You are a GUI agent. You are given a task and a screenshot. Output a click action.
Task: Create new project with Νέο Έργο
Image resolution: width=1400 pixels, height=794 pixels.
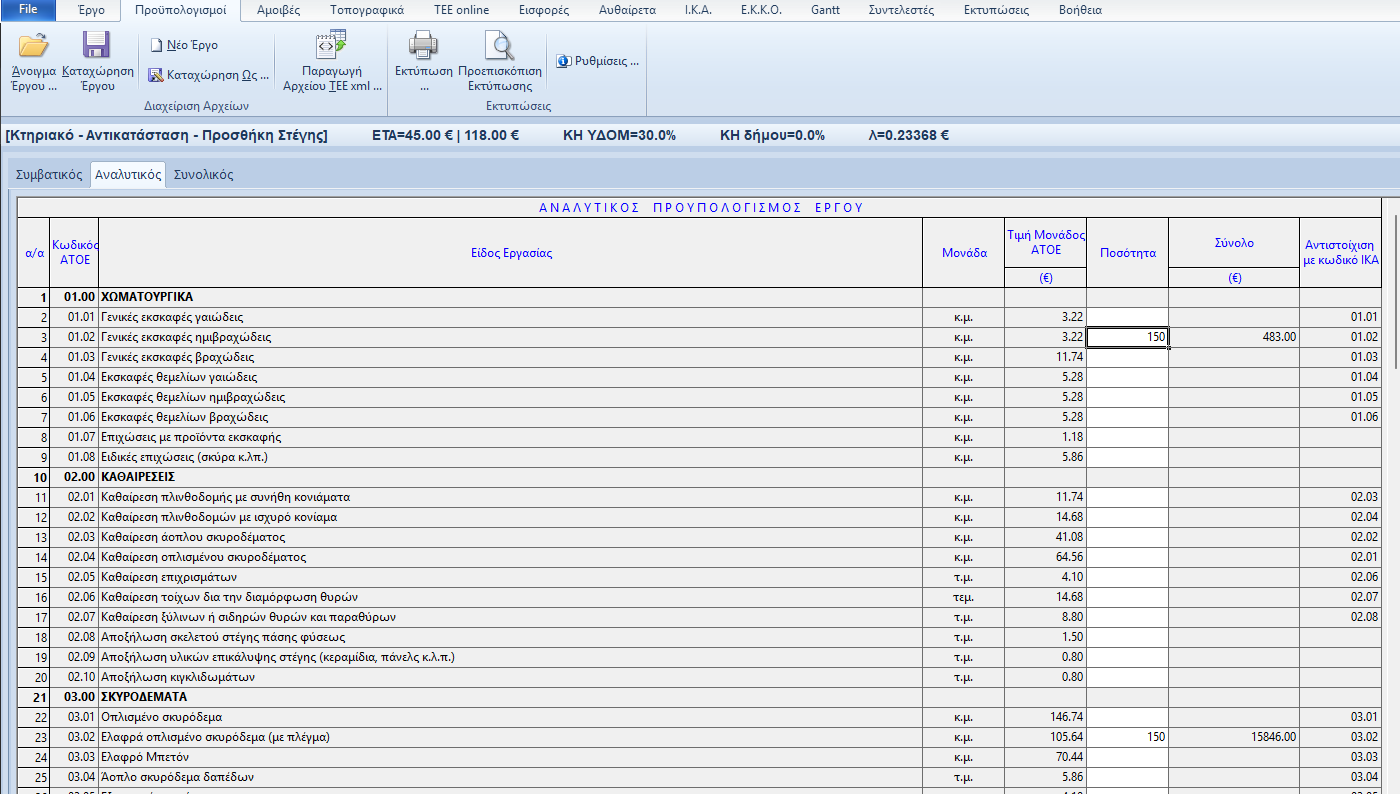pos(184,45)
